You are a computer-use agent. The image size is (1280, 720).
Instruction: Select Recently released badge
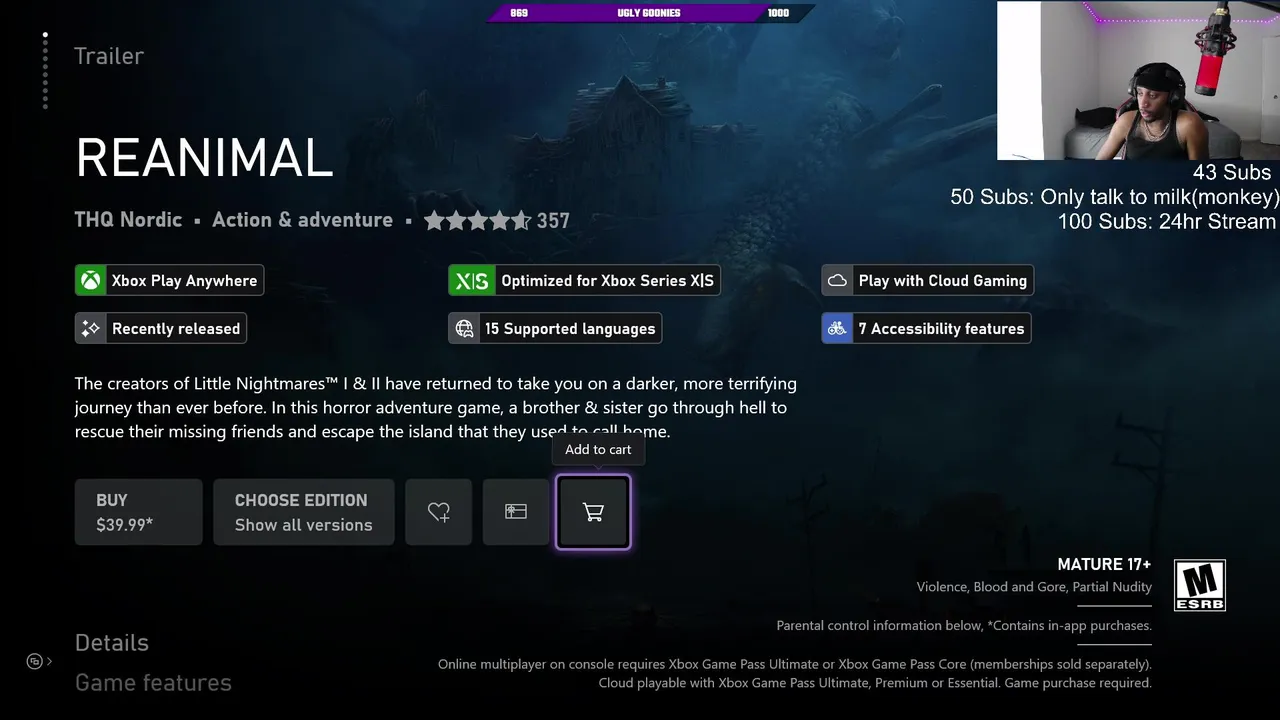tap(161, 328)
